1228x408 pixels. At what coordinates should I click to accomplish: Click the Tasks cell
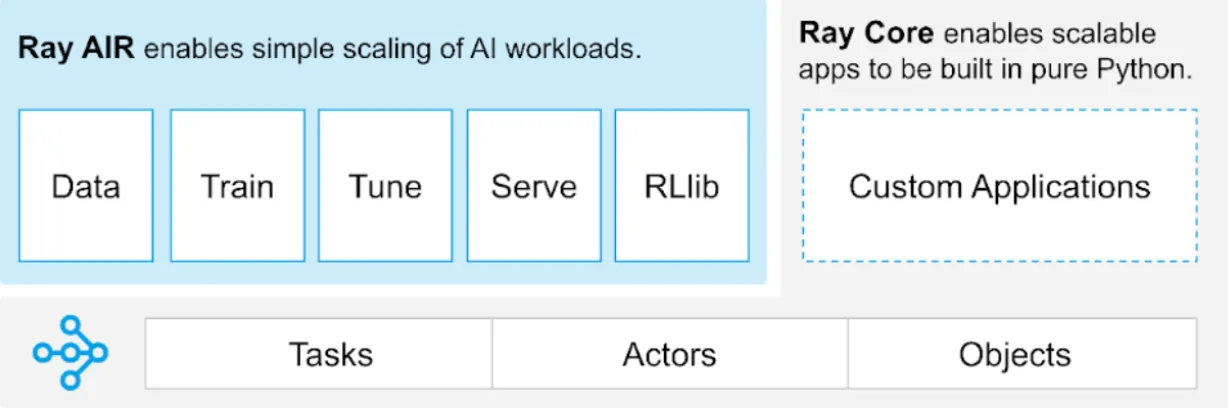pyautogui.click(x=330, y=354)
